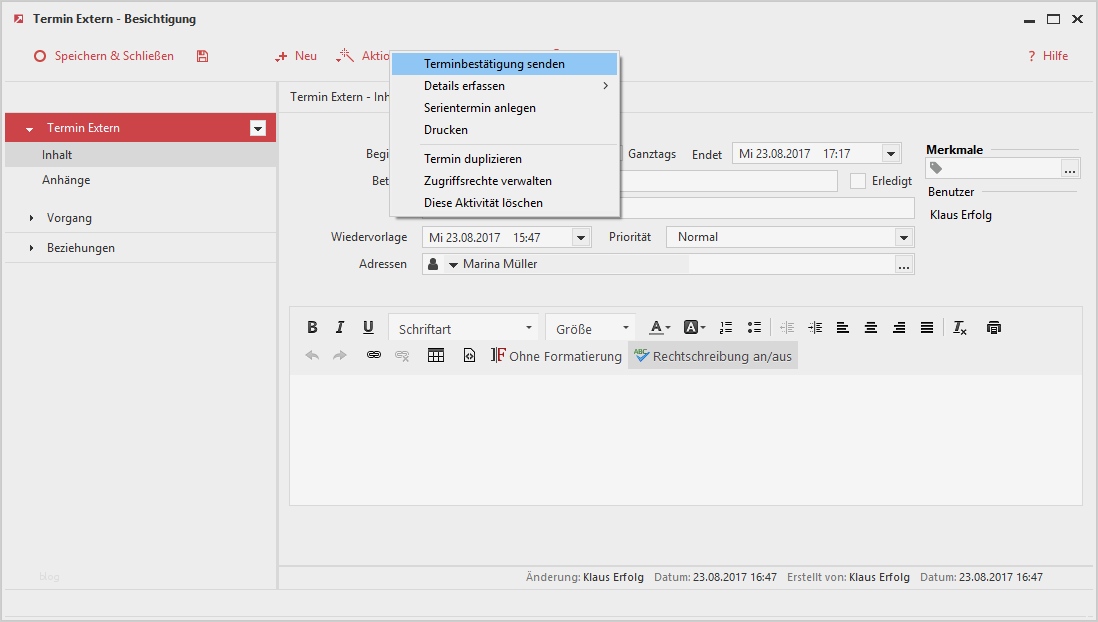Screen dimensions: 1098x622
Task: Toggle italic text formatting
Action: coord(340,328)
